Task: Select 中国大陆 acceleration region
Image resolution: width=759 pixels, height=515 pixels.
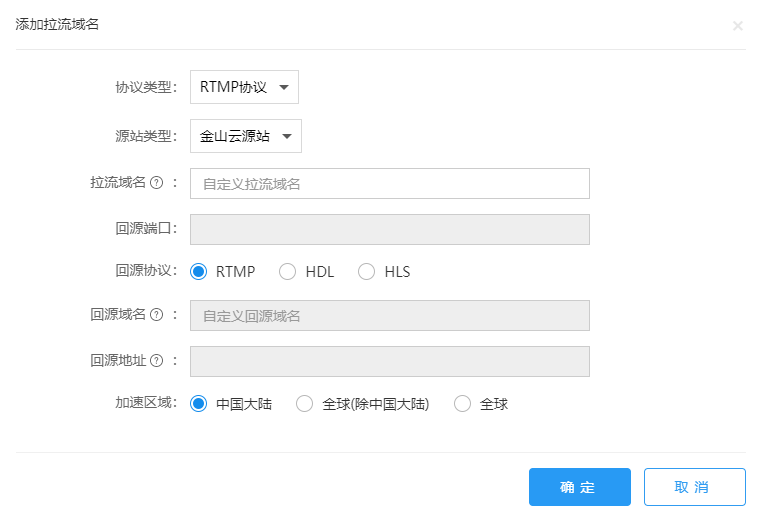Action: [198, 404]
